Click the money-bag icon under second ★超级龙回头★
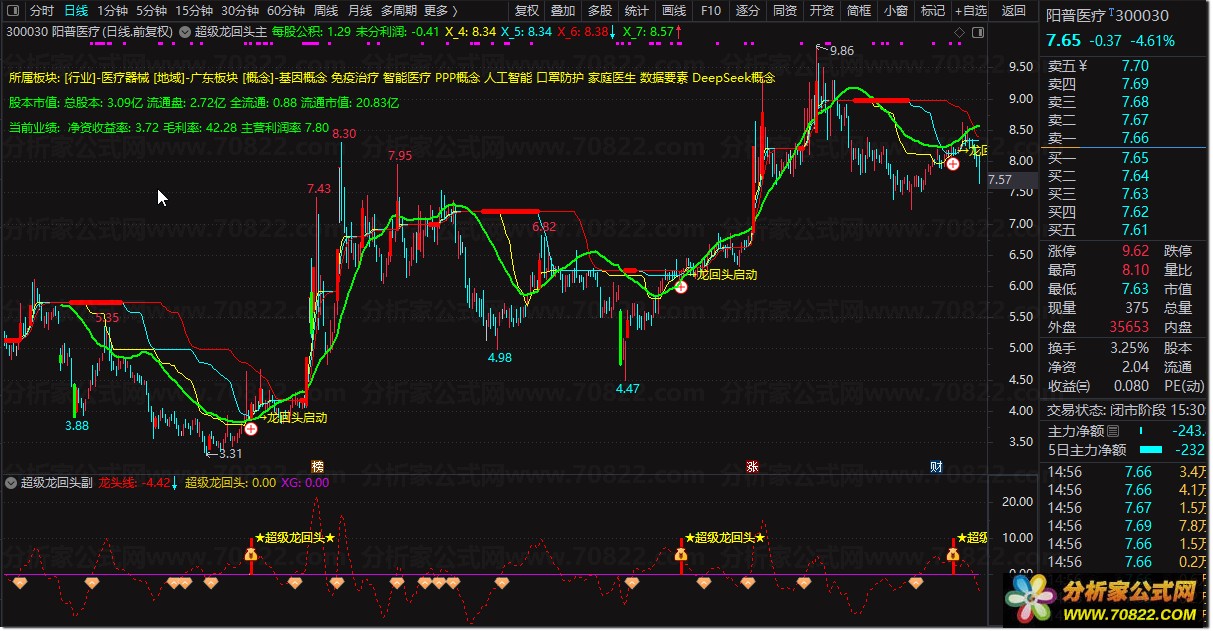This screenshot has width=1213, height=631. 681,553
